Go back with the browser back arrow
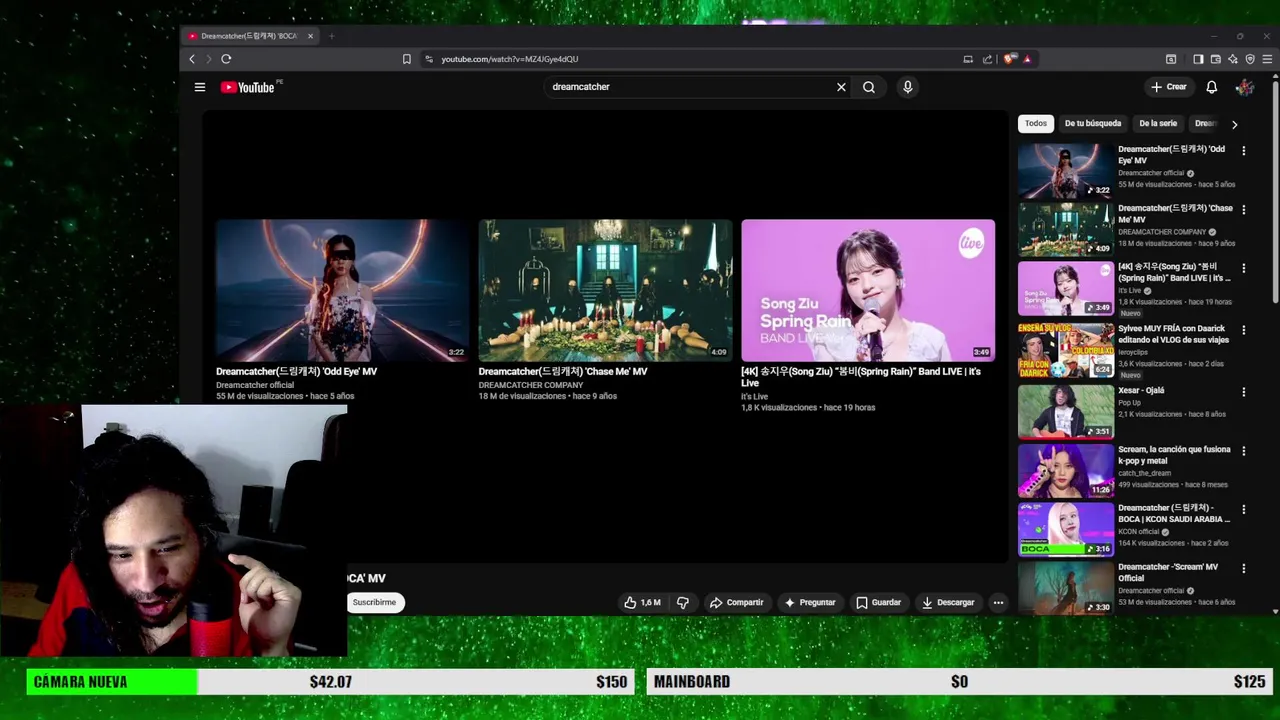 pyautogui.click(x=192, y=59)
